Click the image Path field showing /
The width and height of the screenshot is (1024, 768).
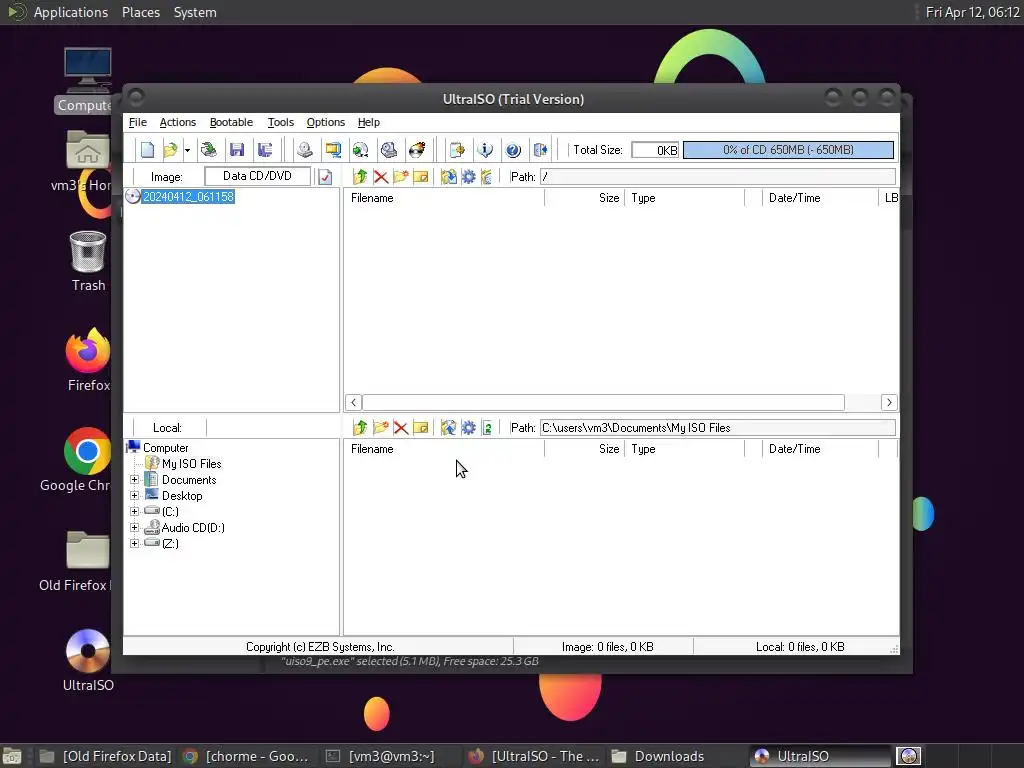pyautogui.click(x=718, y=177)
